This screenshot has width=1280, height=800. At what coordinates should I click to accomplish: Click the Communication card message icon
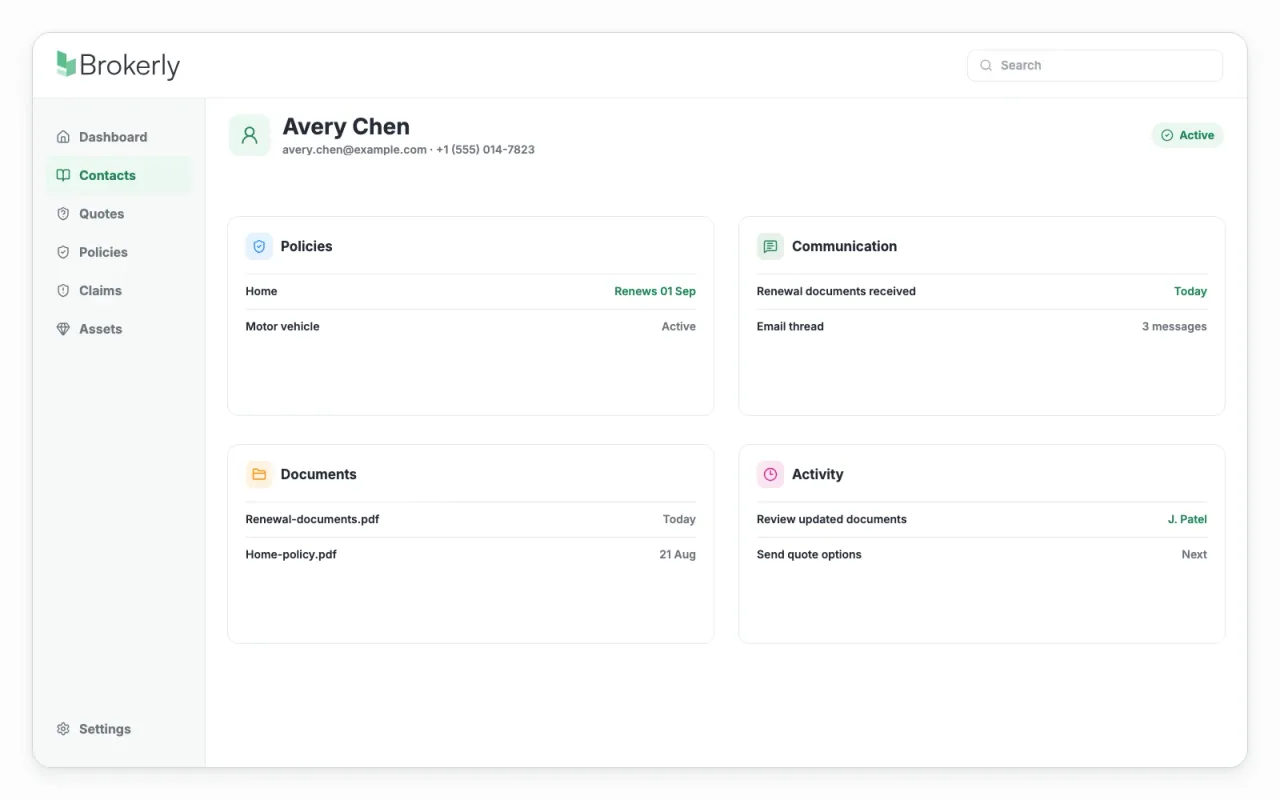770,246
